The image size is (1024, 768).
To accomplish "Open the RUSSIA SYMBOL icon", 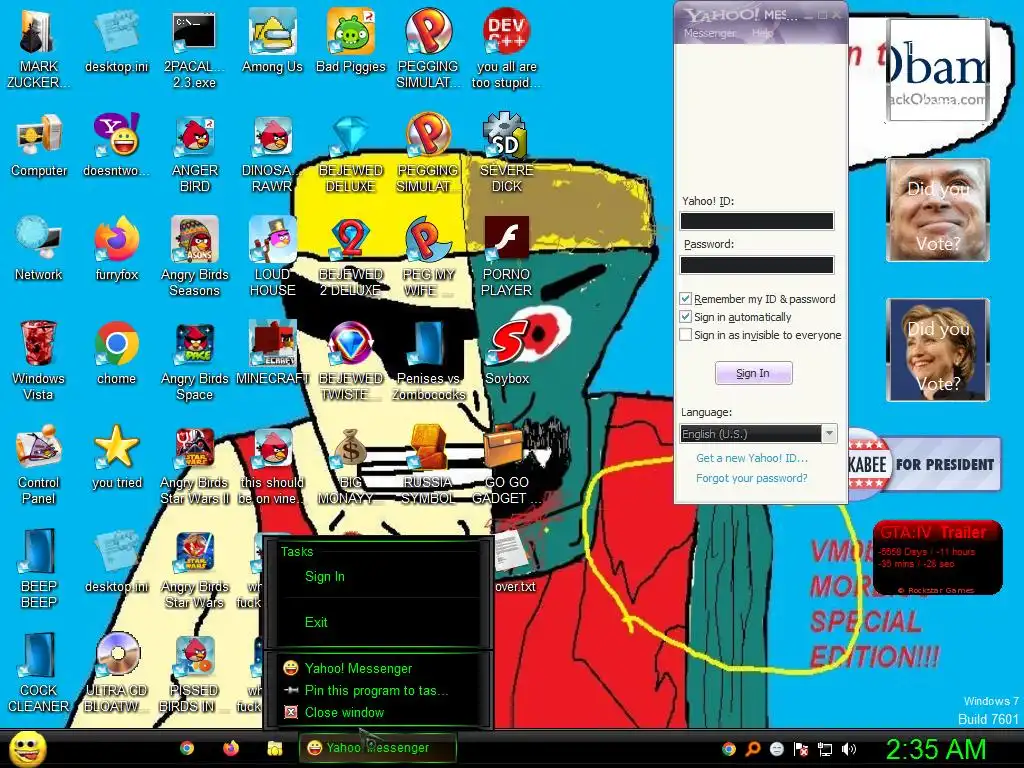I will (428, 465).
